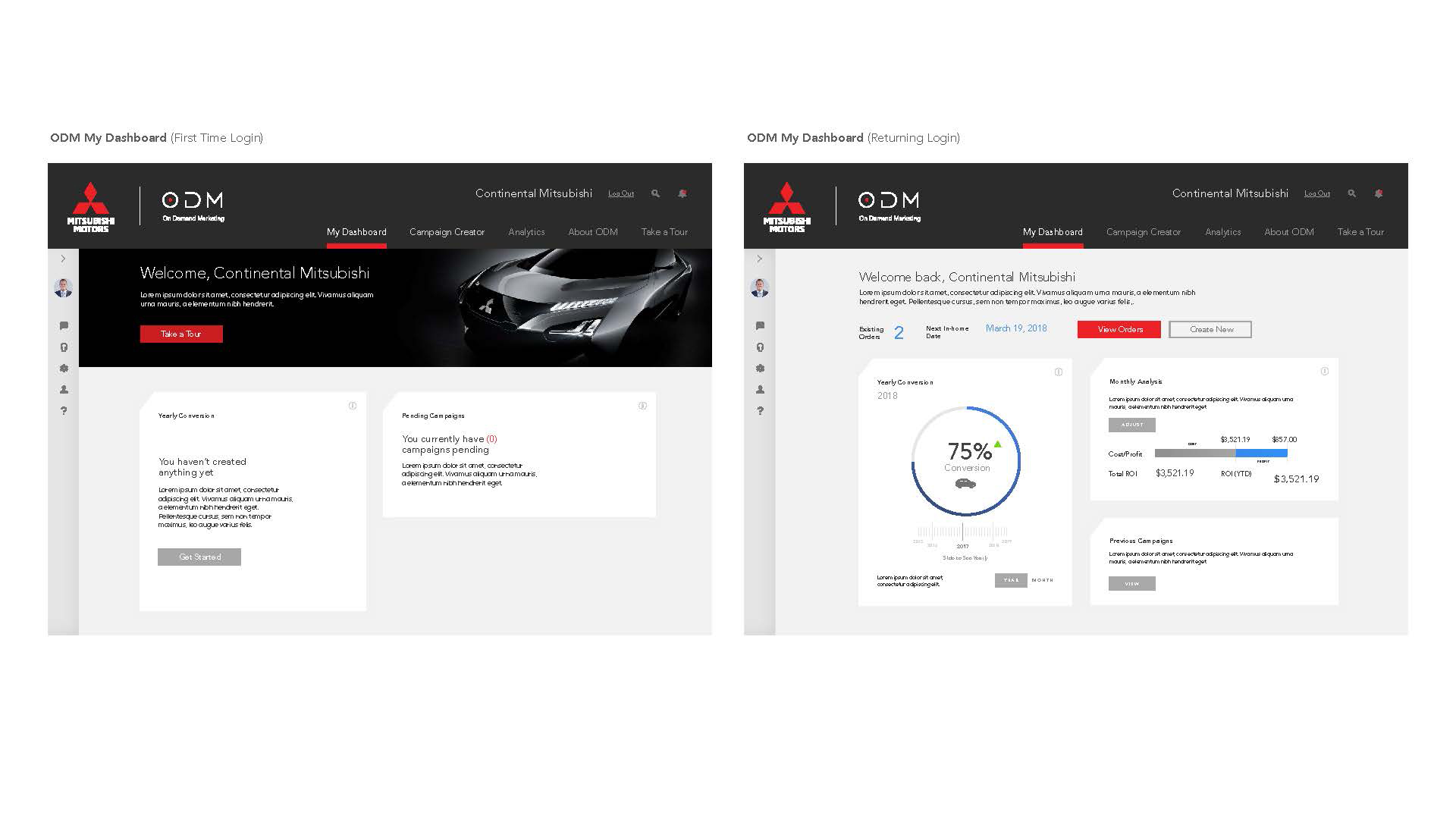
Task: Open settings gear sidebar icon, First Time Login
Action: point(64,369)
